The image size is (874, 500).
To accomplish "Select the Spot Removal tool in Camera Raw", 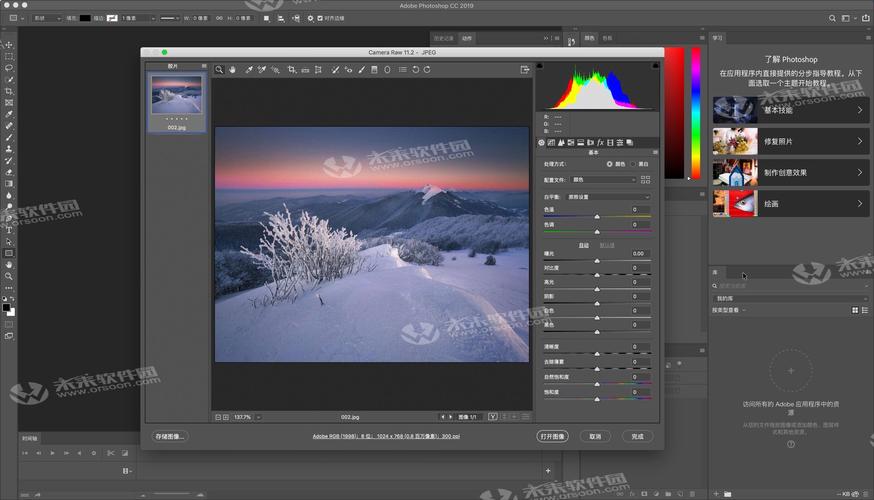I will pos(335,70).
